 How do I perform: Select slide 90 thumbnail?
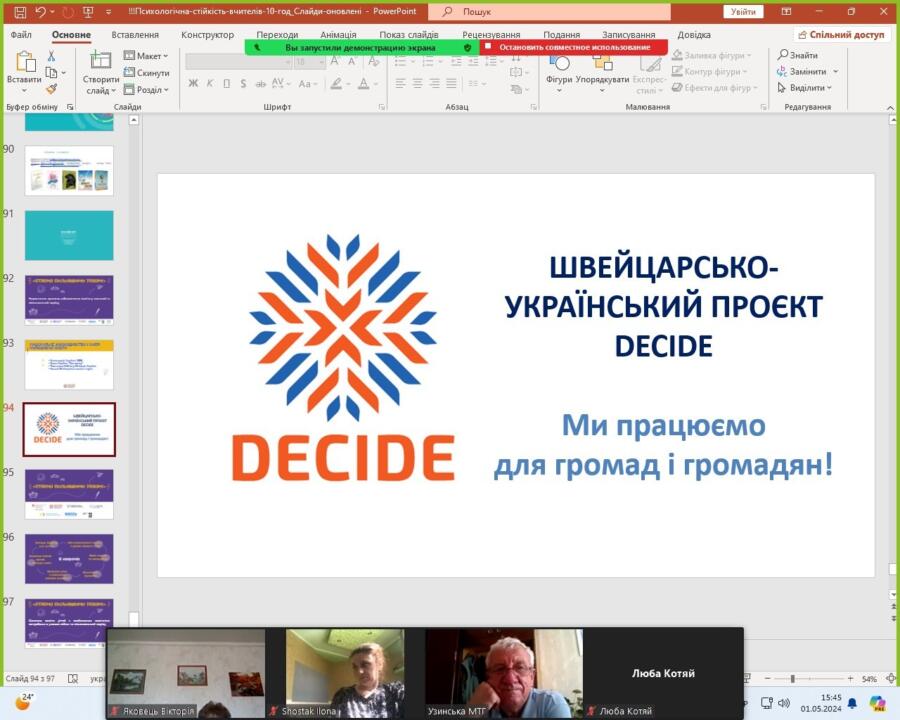69,170
